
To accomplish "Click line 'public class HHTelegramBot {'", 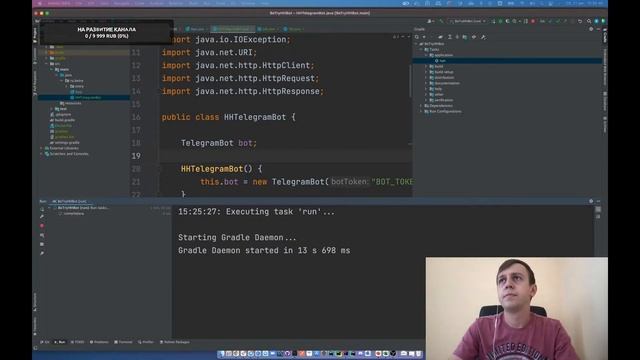I will pos(229,117).
